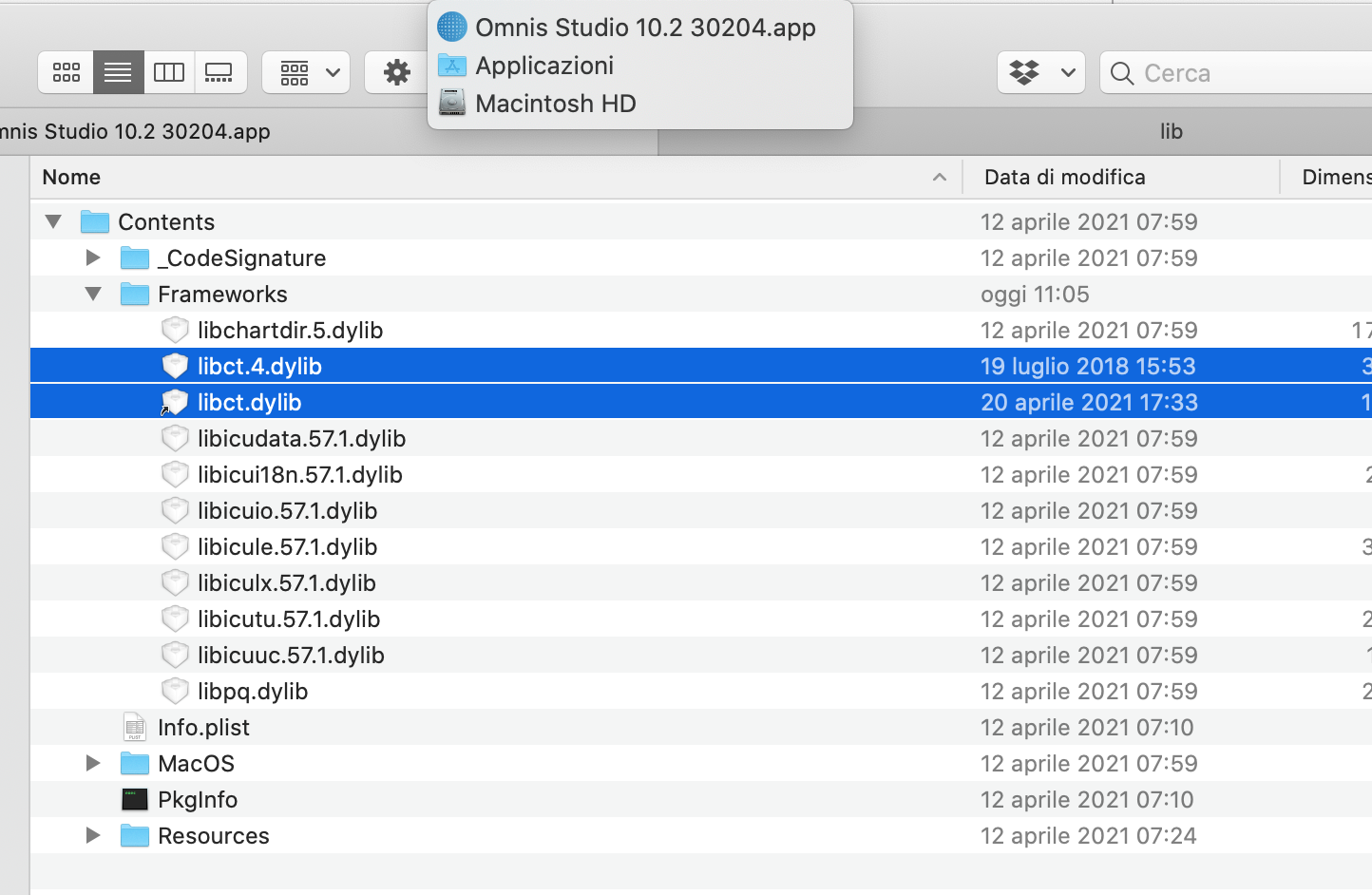
Task: Select the libicule.57.1.dylib file name
Action: point(288,546)
